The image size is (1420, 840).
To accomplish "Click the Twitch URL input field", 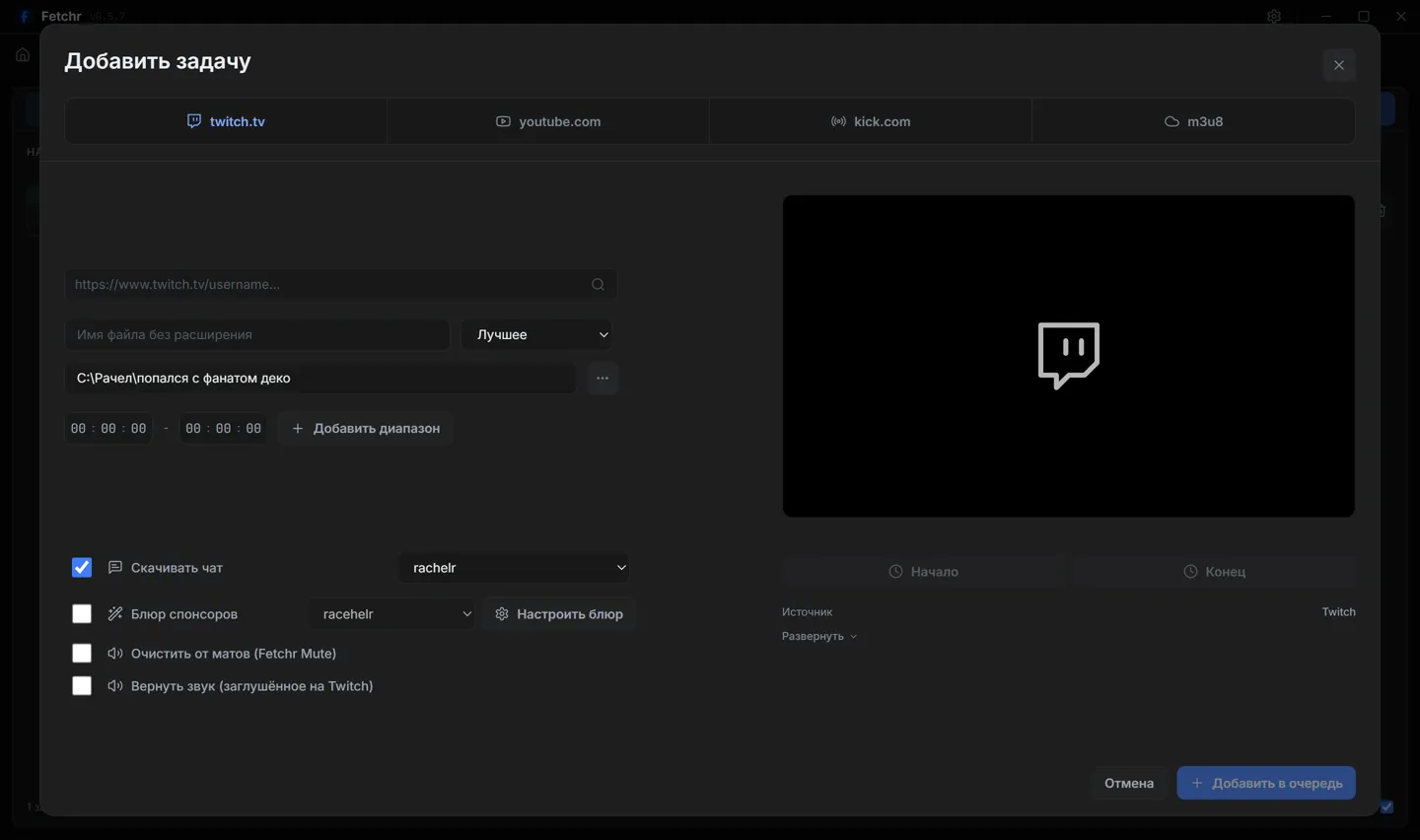I will (341, 284).
